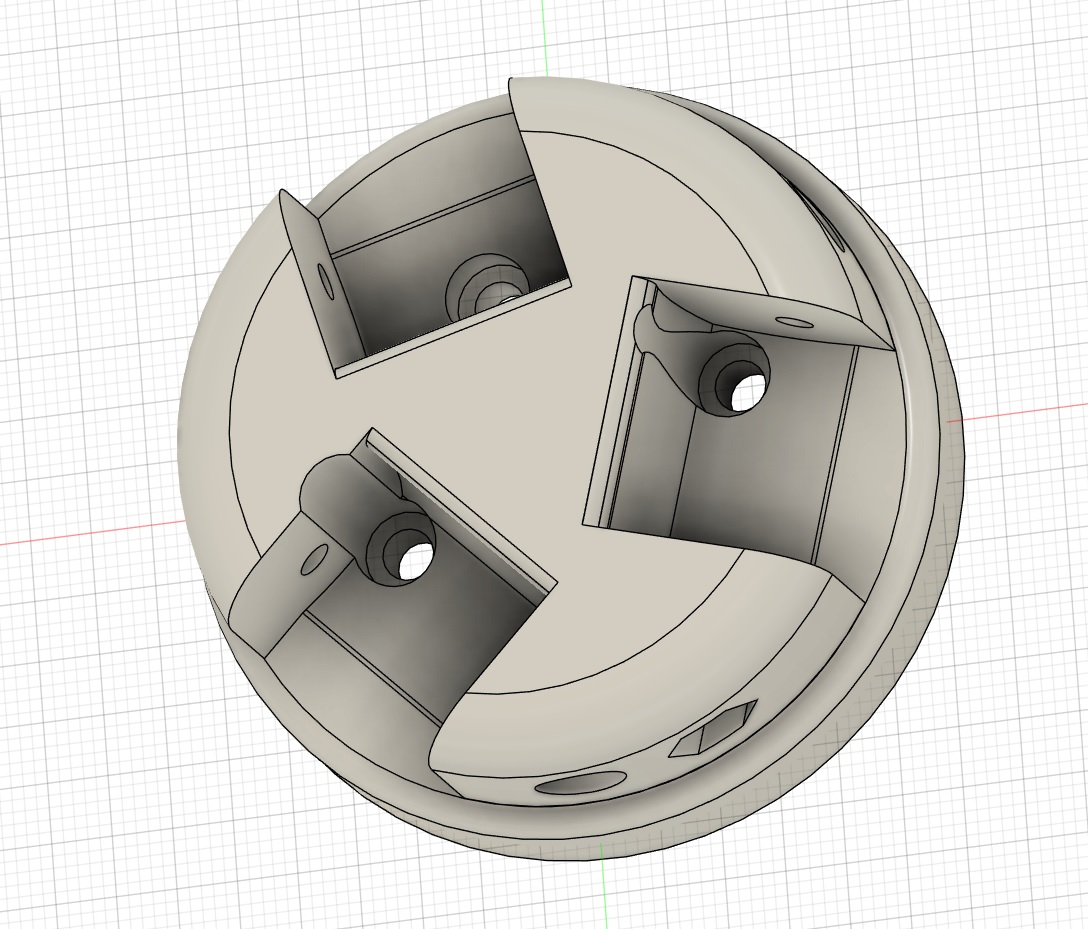Click the red horizontal axis line right of the model

tap(1030, 411)
